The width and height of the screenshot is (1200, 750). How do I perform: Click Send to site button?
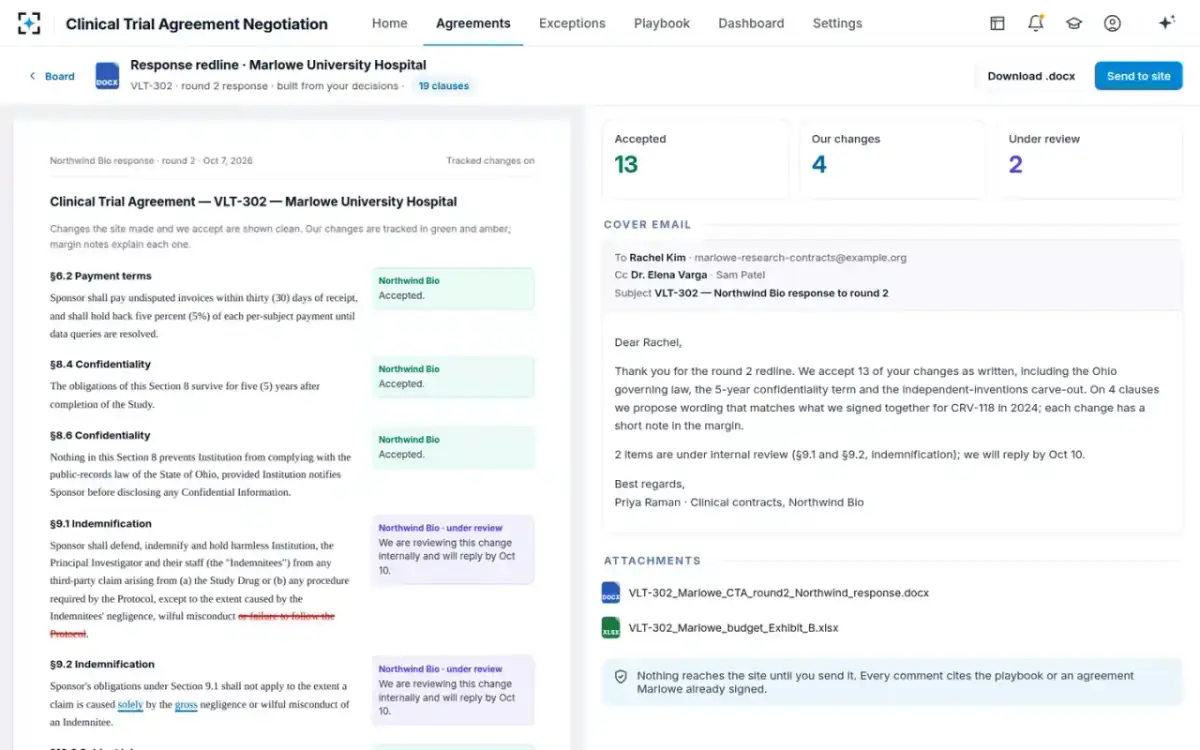point(1138,76)
